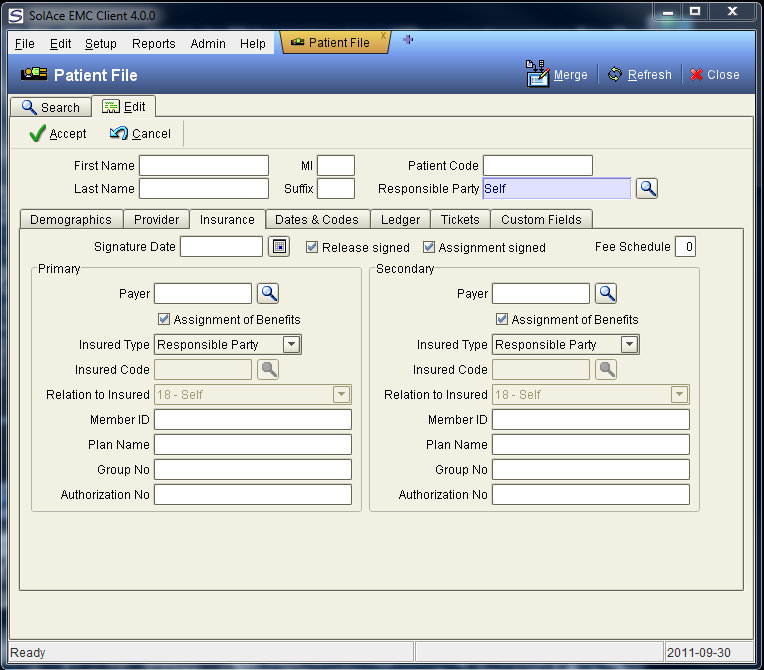
Task: Toggle the Release signed checkbox
Action: pos(312,247)
